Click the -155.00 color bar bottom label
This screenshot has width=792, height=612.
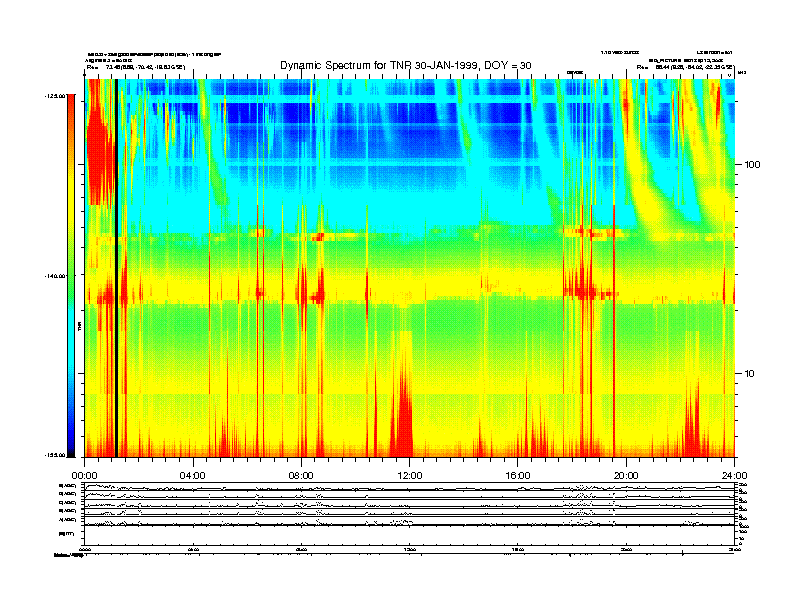(55, 455)
